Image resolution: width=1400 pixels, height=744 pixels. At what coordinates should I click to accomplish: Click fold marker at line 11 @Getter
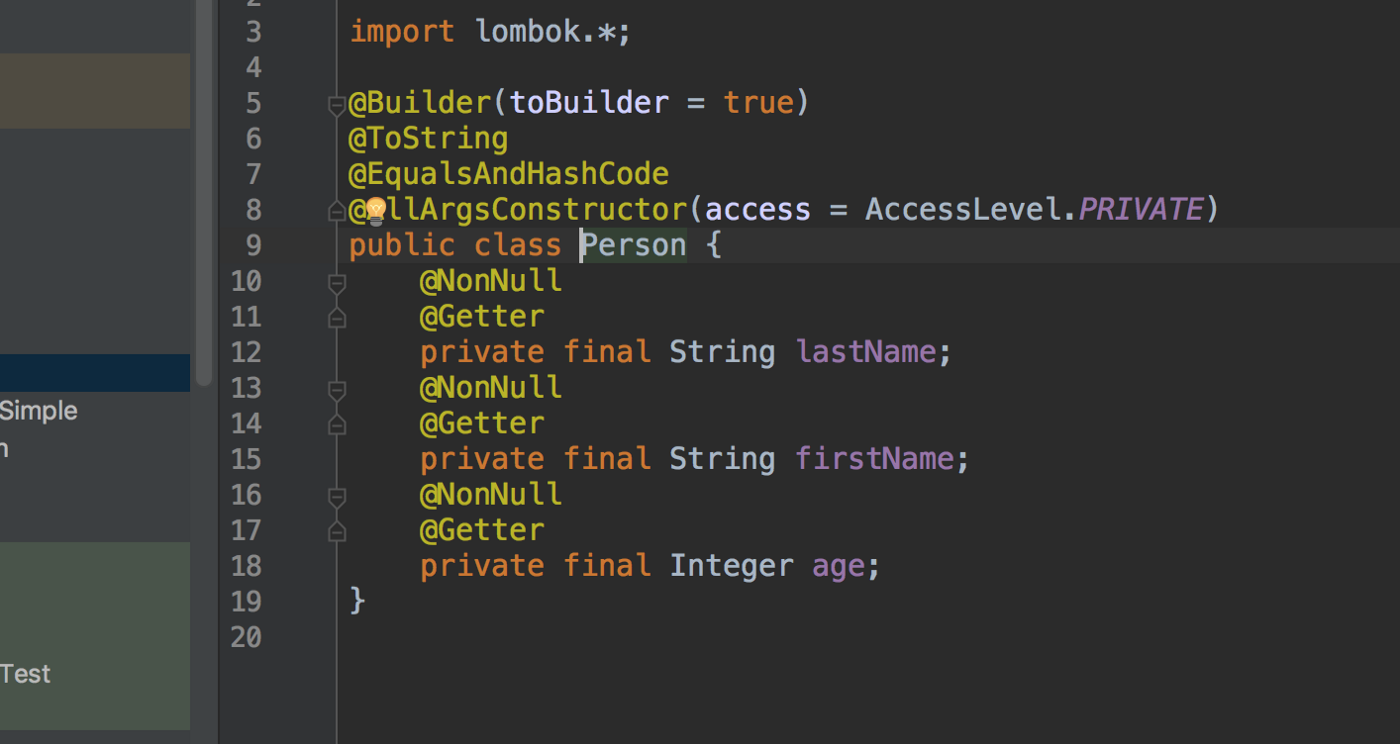point(337,318)
